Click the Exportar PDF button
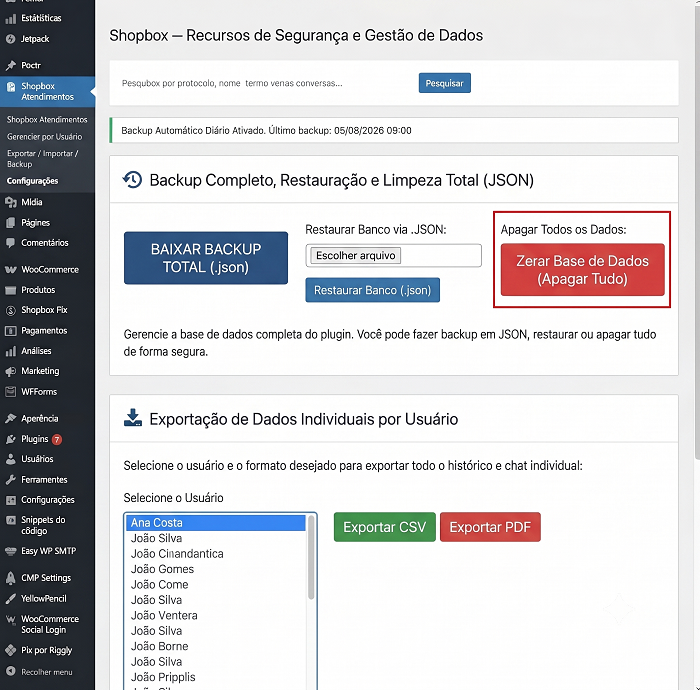The image size is (700, 690). tap(490, 527)
